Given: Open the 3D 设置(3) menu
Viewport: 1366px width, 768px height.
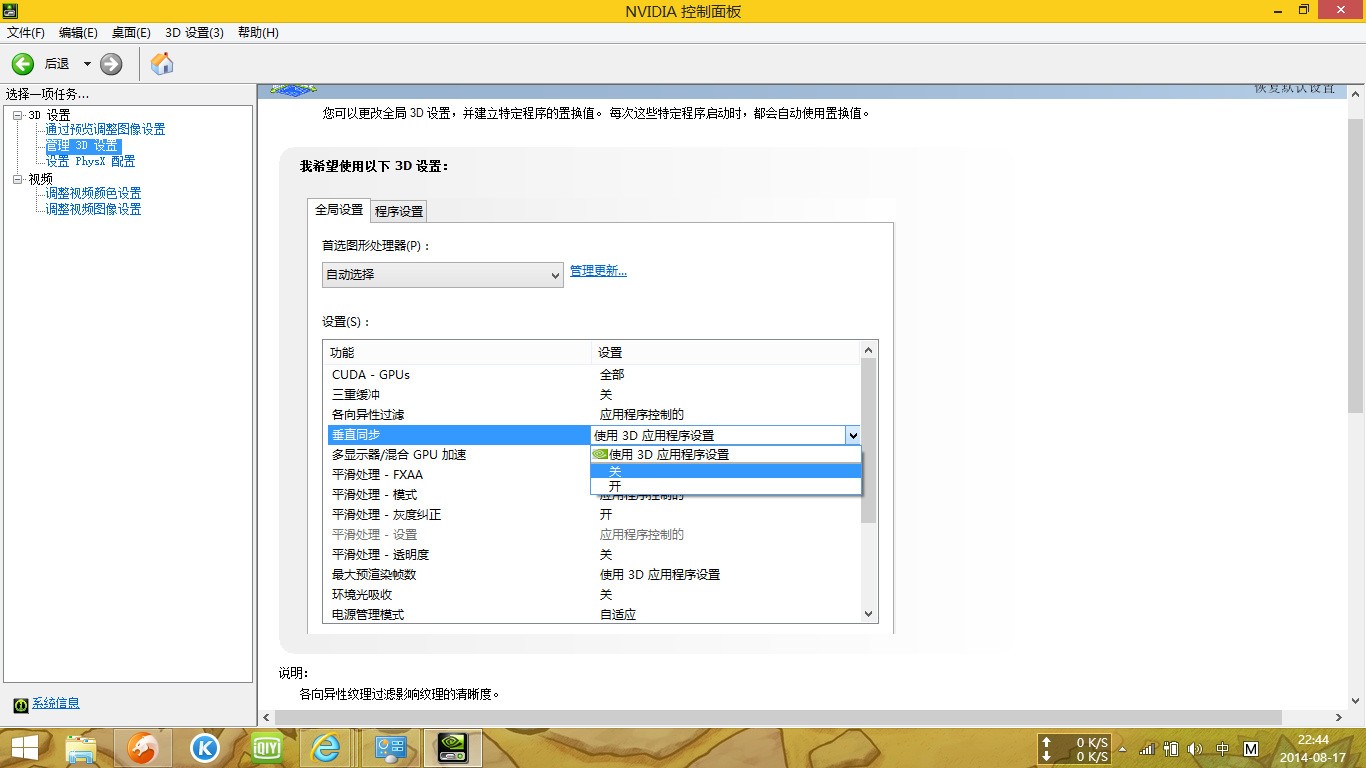Looking at the screenshot, I should (x=194, y=33).
